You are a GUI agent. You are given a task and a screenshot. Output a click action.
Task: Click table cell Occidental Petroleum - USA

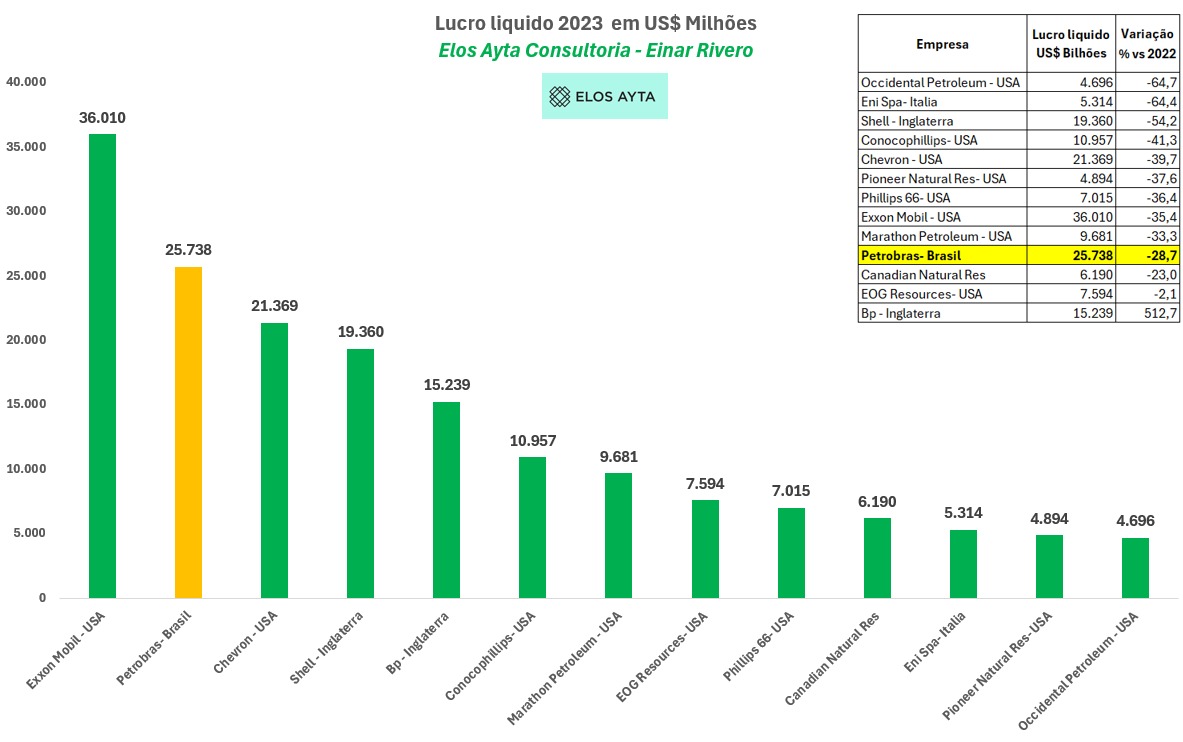click(x=942, y=82)
